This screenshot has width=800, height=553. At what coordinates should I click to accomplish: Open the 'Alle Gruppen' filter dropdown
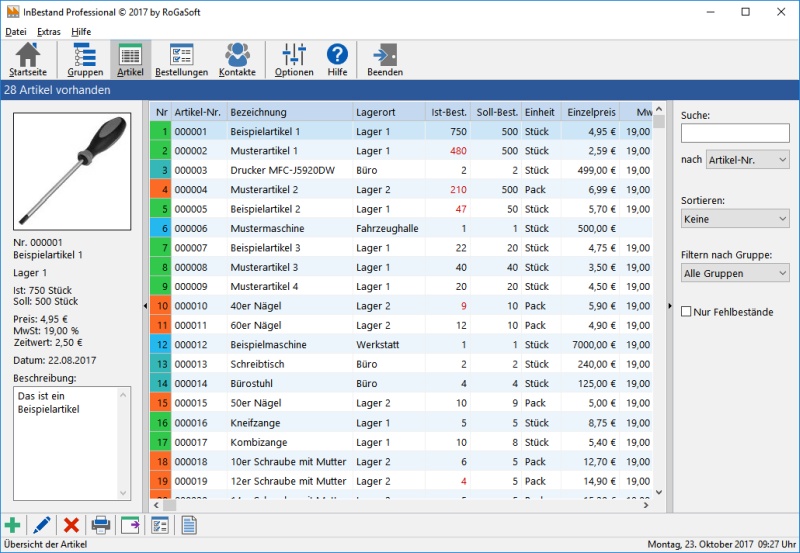click(x=734, y=273)
